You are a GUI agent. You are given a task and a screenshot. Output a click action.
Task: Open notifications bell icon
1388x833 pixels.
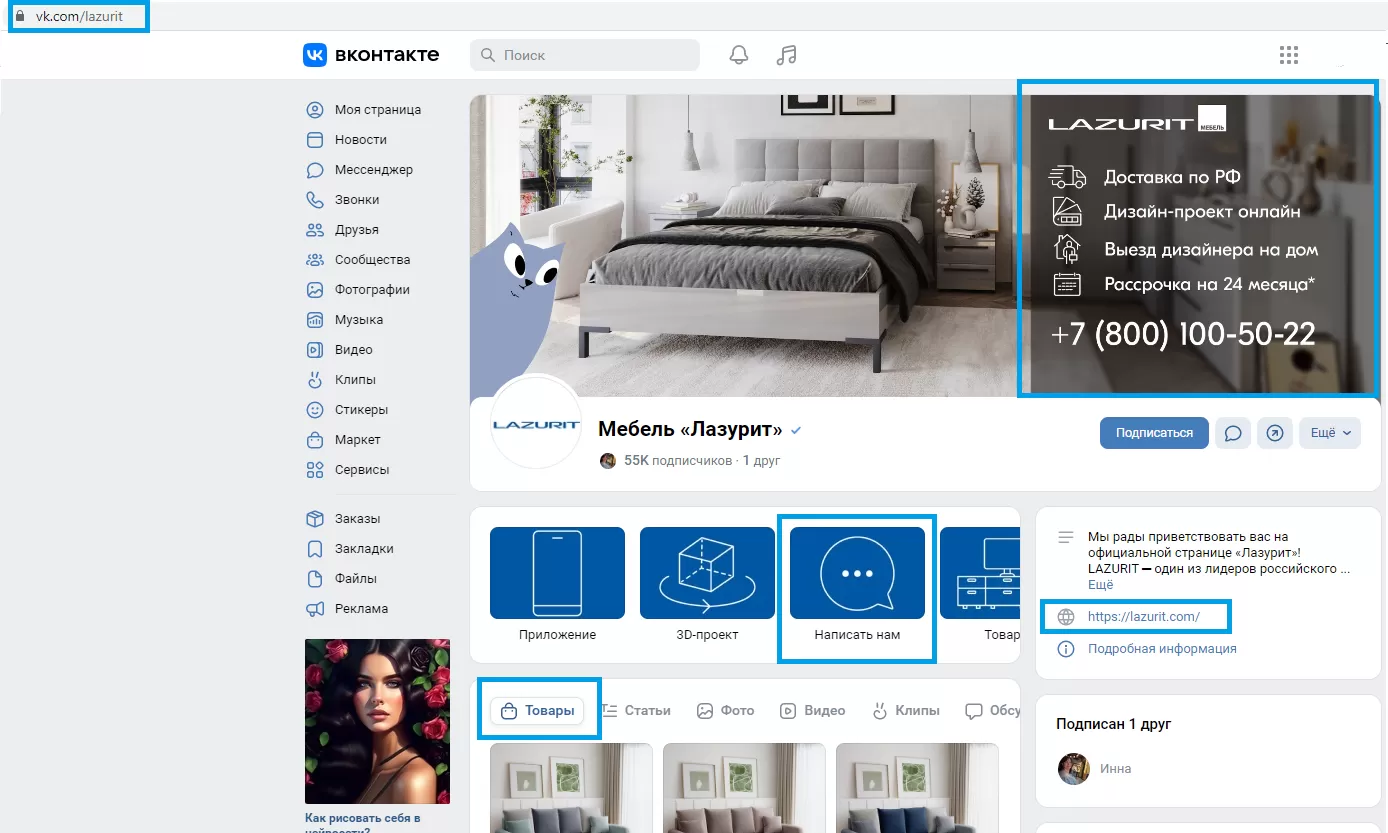click(x=738, y=55)
